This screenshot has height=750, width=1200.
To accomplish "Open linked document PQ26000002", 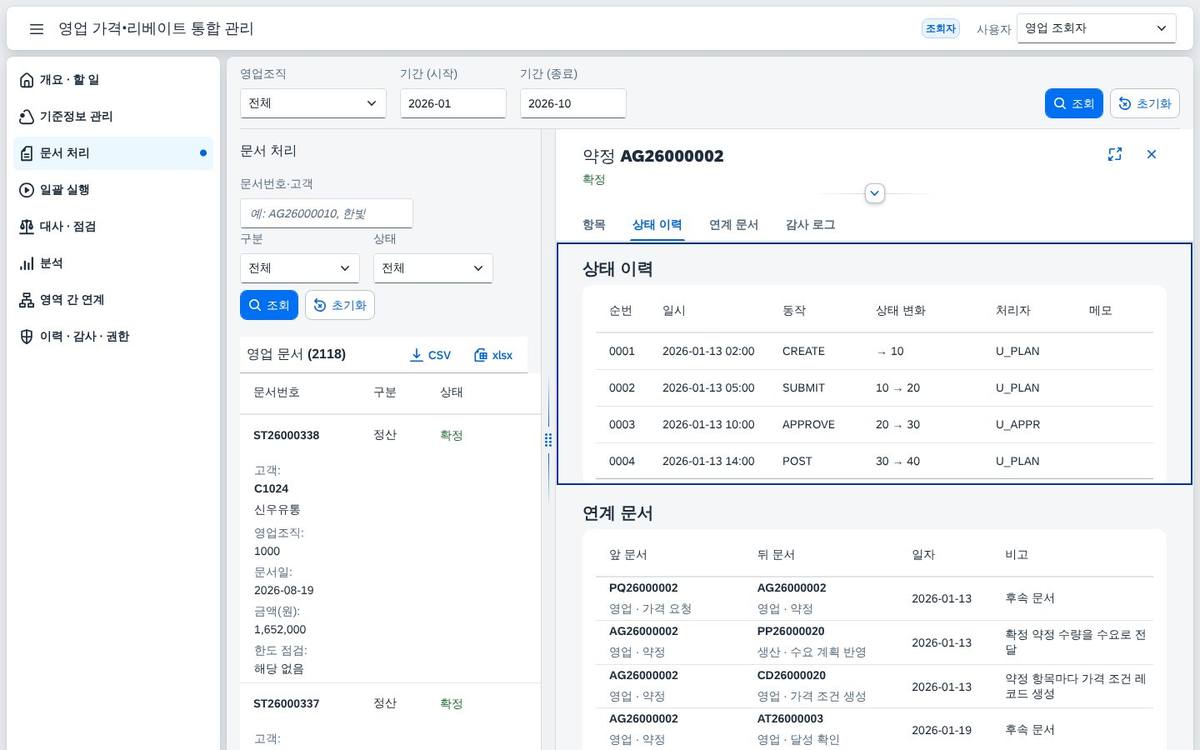I will (x=643, y=588).
